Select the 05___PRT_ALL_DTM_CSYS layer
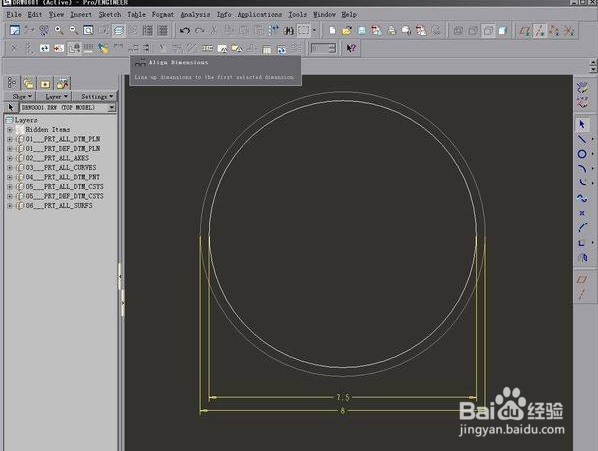 pos(64,186)
